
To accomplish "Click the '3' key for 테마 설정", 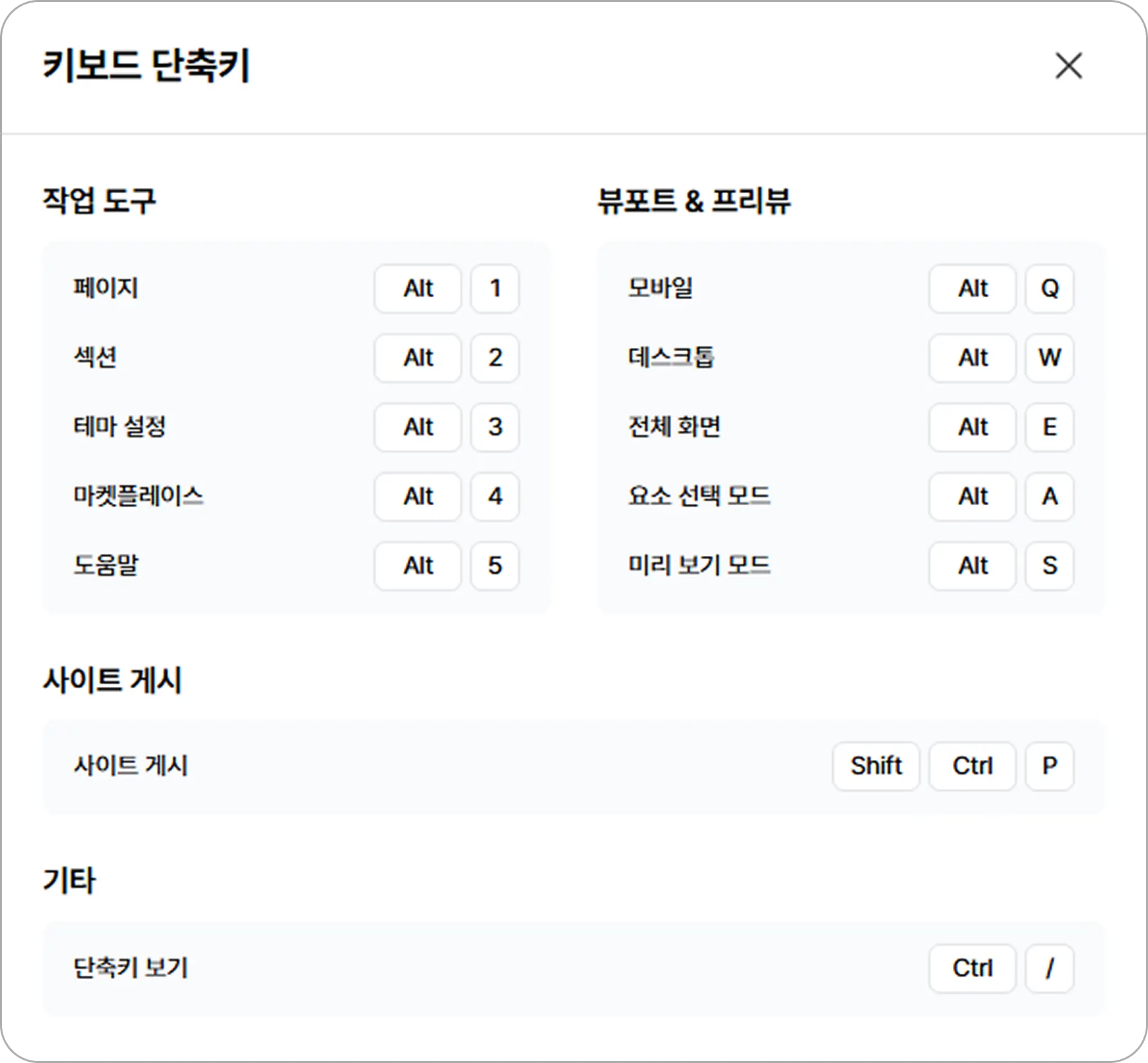I will pos(494,428).
